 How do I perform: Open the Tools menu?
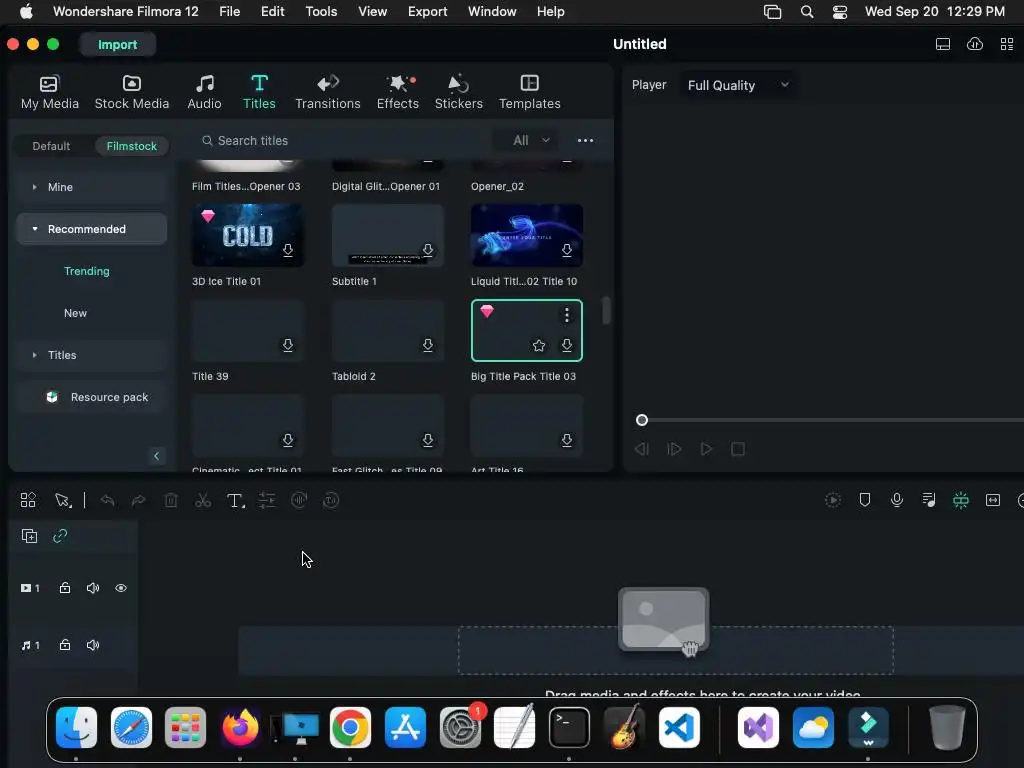pos(321,12)
